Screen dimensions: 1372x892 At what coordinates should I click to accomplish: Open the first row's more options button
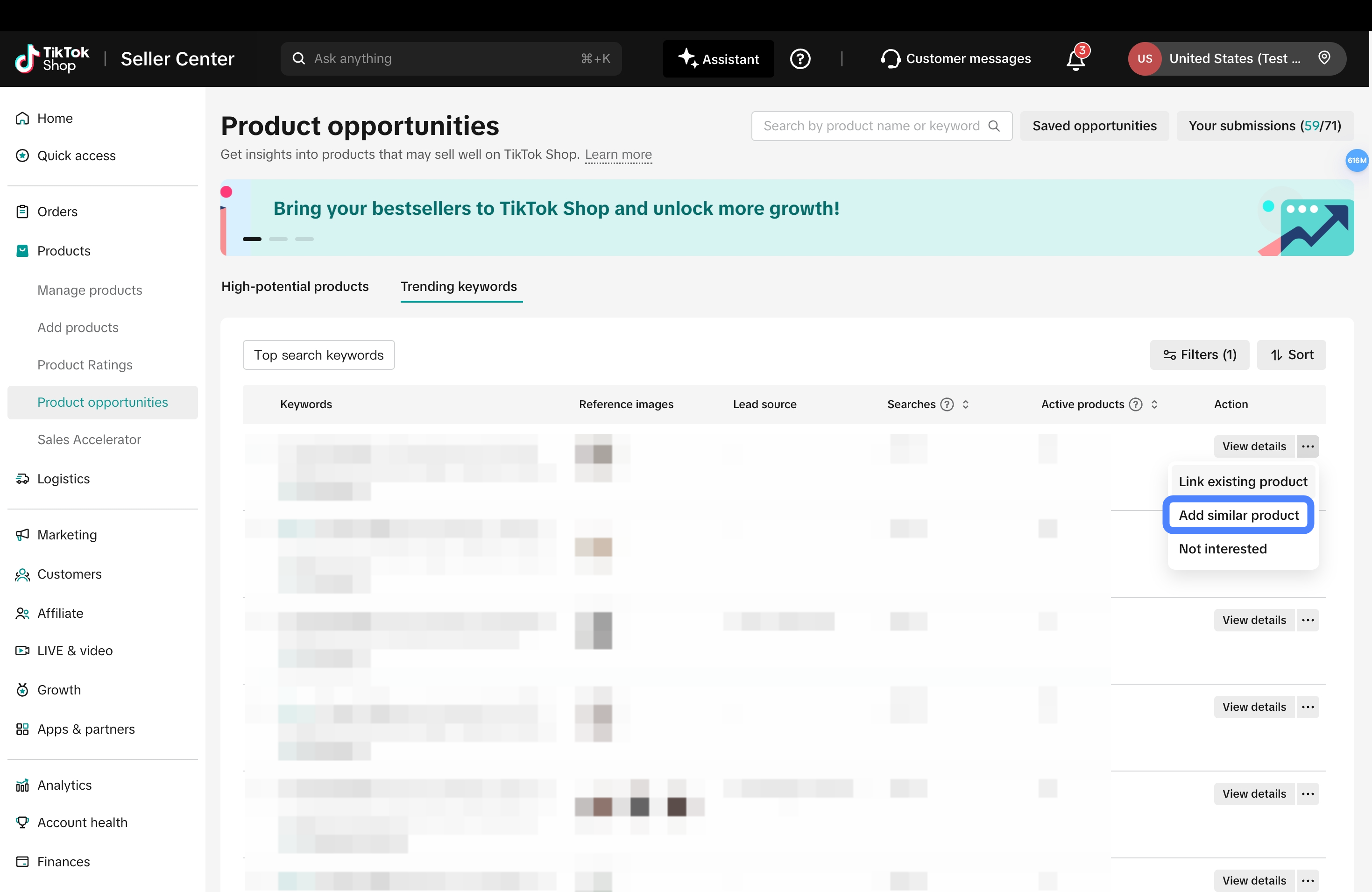(1308, 446)
